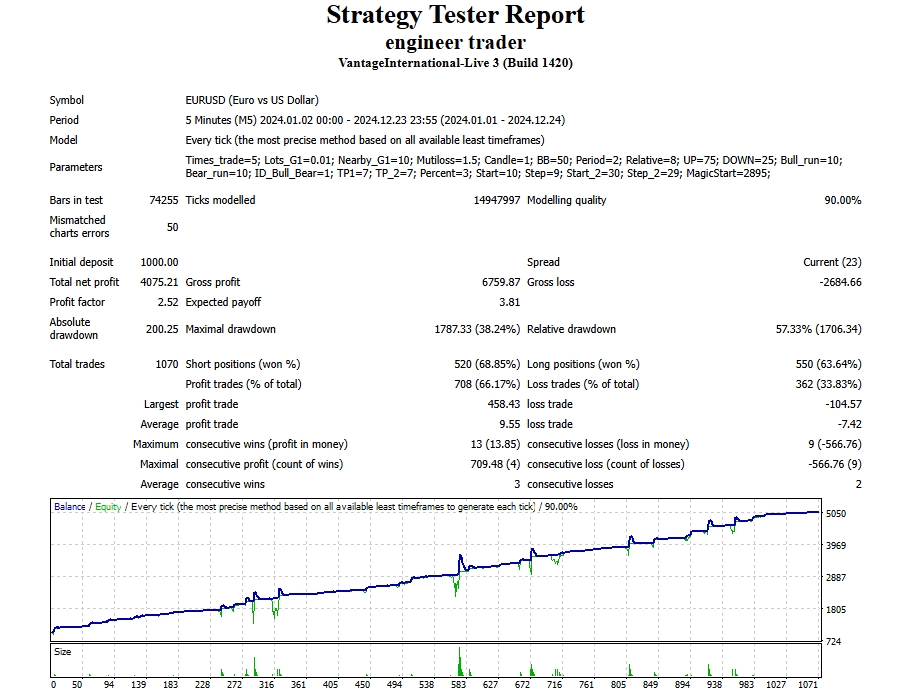Image resolution: width=897 pixels, height=698 pixels.
Task: Select the "724" balance axis label
Action: point(834,641)
